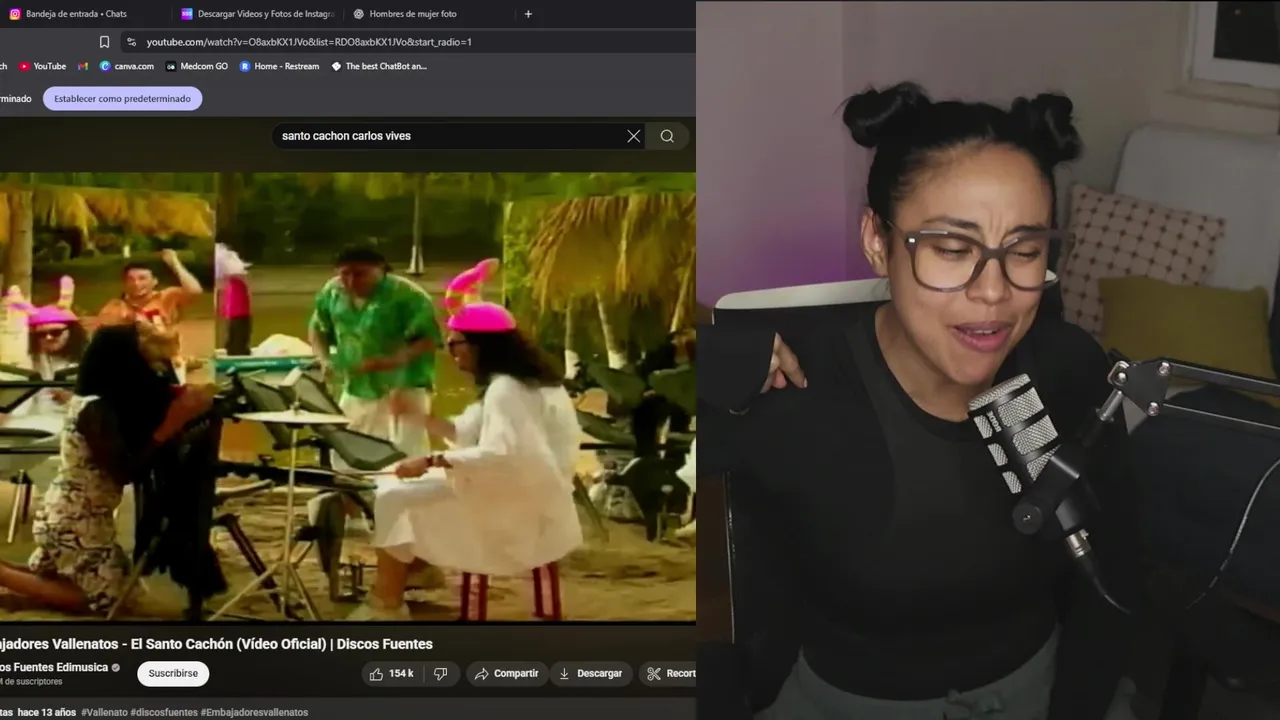Click the canva bookmark favicon

click(x=105, y=66)
